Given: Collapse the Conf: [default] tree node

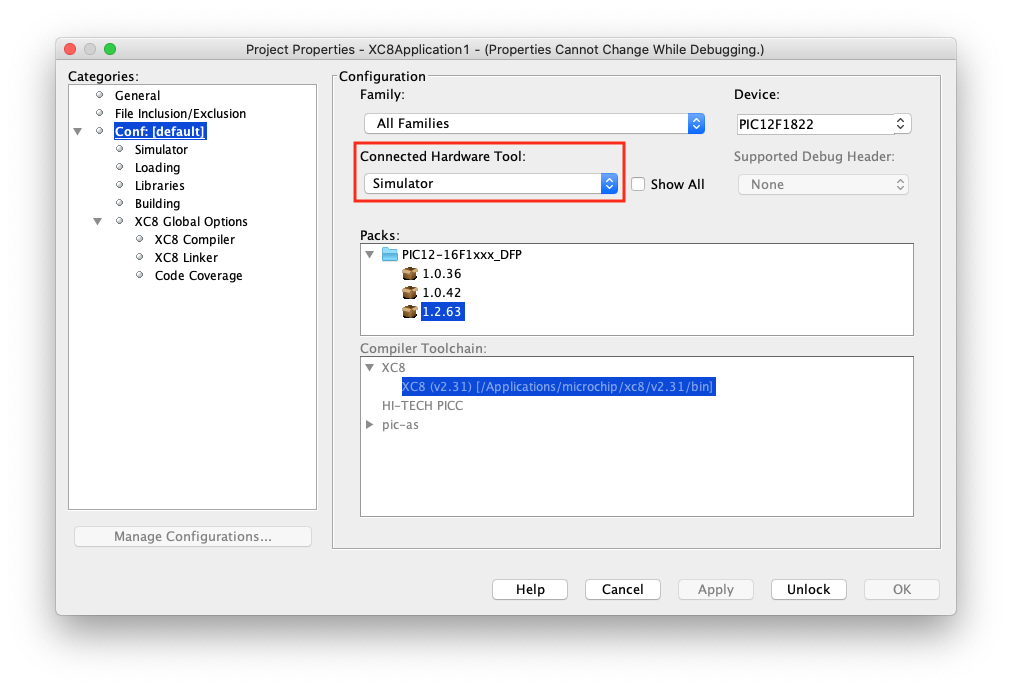Looking at the screenshot, I should pos(78,132).
